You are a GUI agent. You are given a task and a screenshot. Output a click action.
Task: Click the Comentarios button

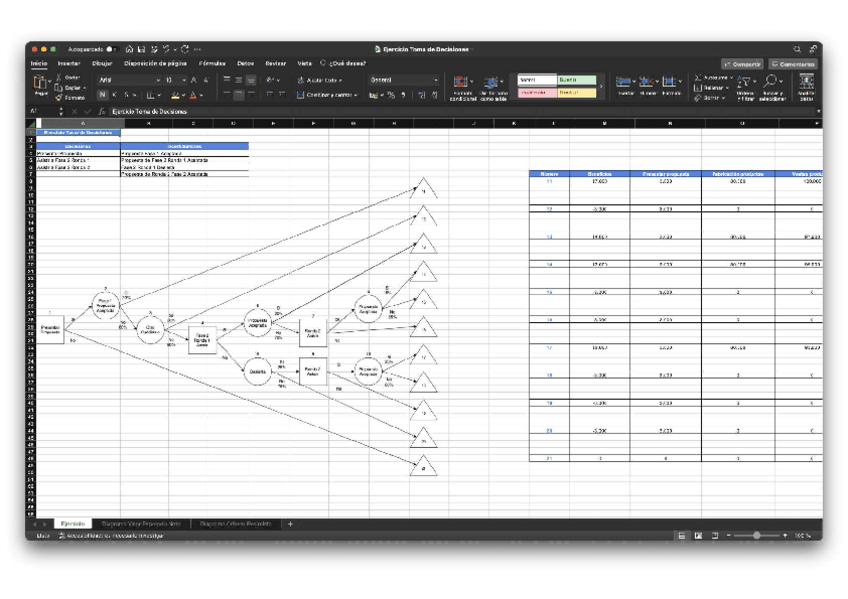[793, 63]
